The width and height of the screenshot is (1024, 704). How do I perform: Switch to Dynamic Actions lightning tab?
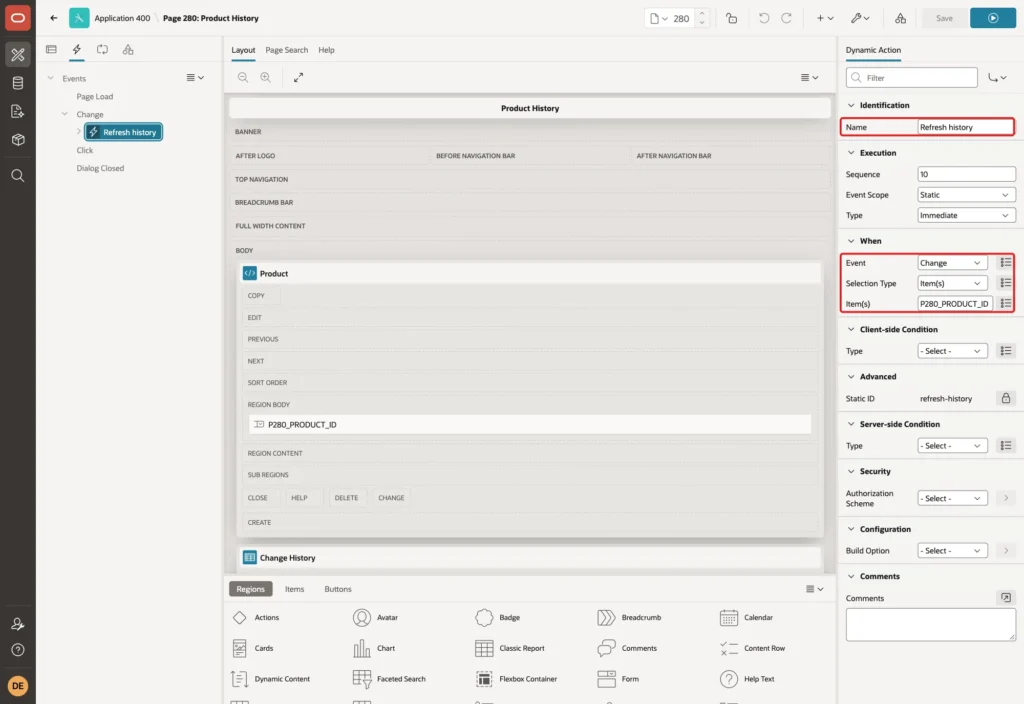tap(76, 49)
